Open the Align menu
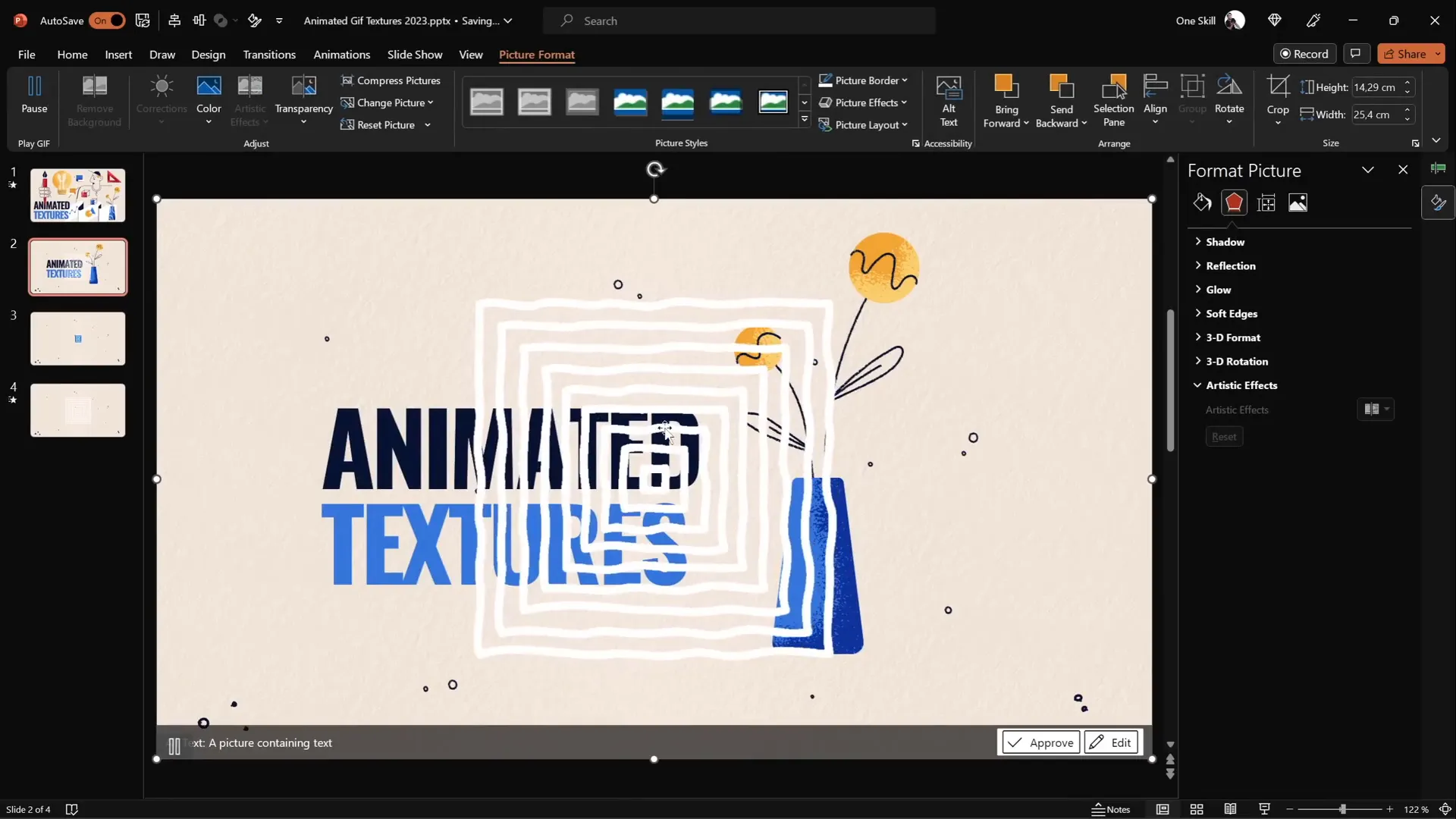Viewport: 1456px width, 819px height. pos(1155,100)
